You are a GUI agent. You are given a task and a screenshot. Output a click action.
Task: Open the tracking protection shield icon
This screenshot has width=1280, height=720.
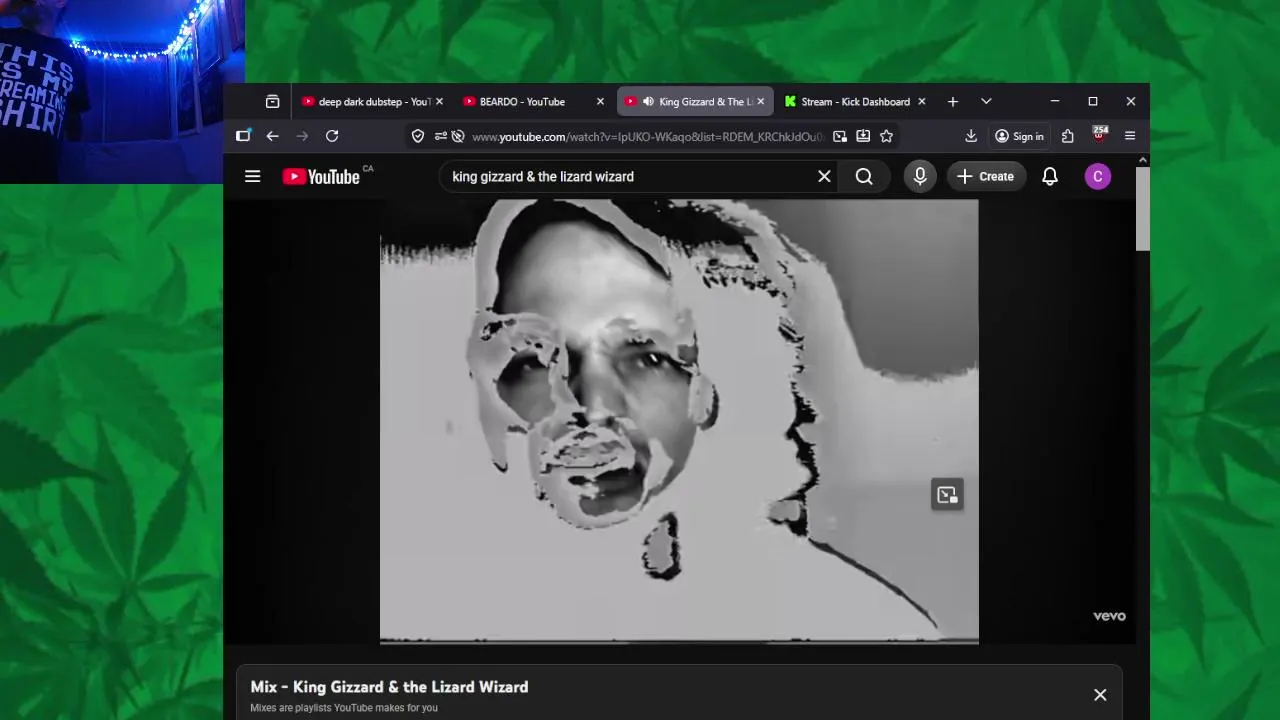pyautogui.click(x=418, y=136)
